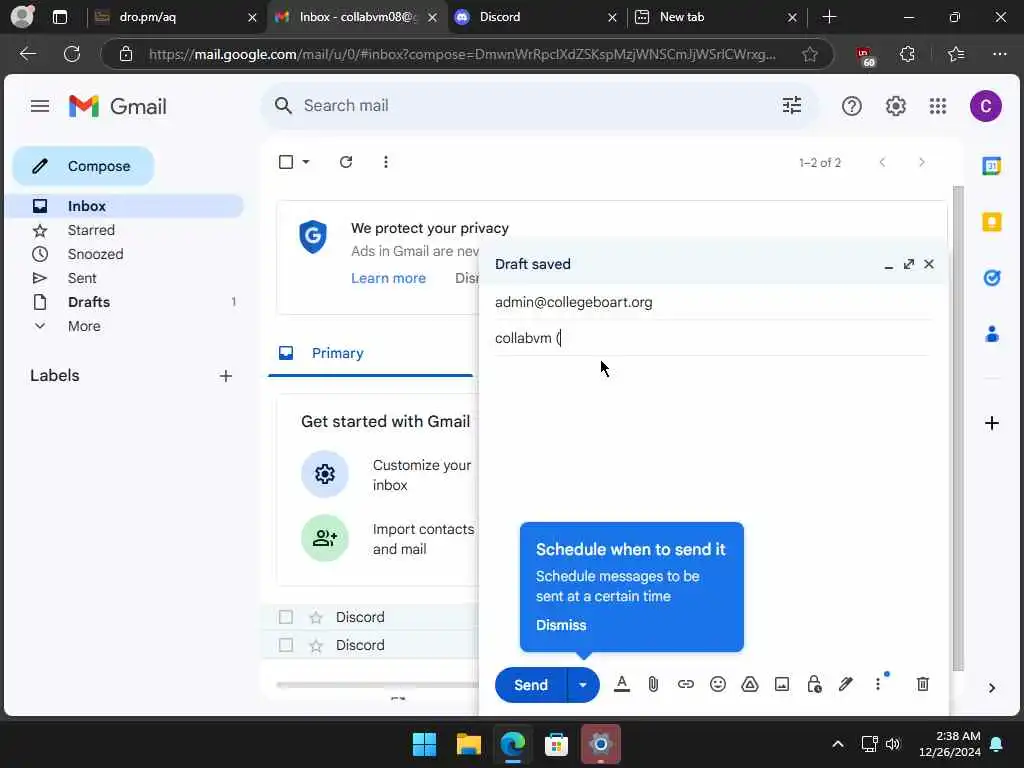The width and height of the screenshot is (1024, 768).
Task: Click the Search mail field
Action: click(539, 106)
